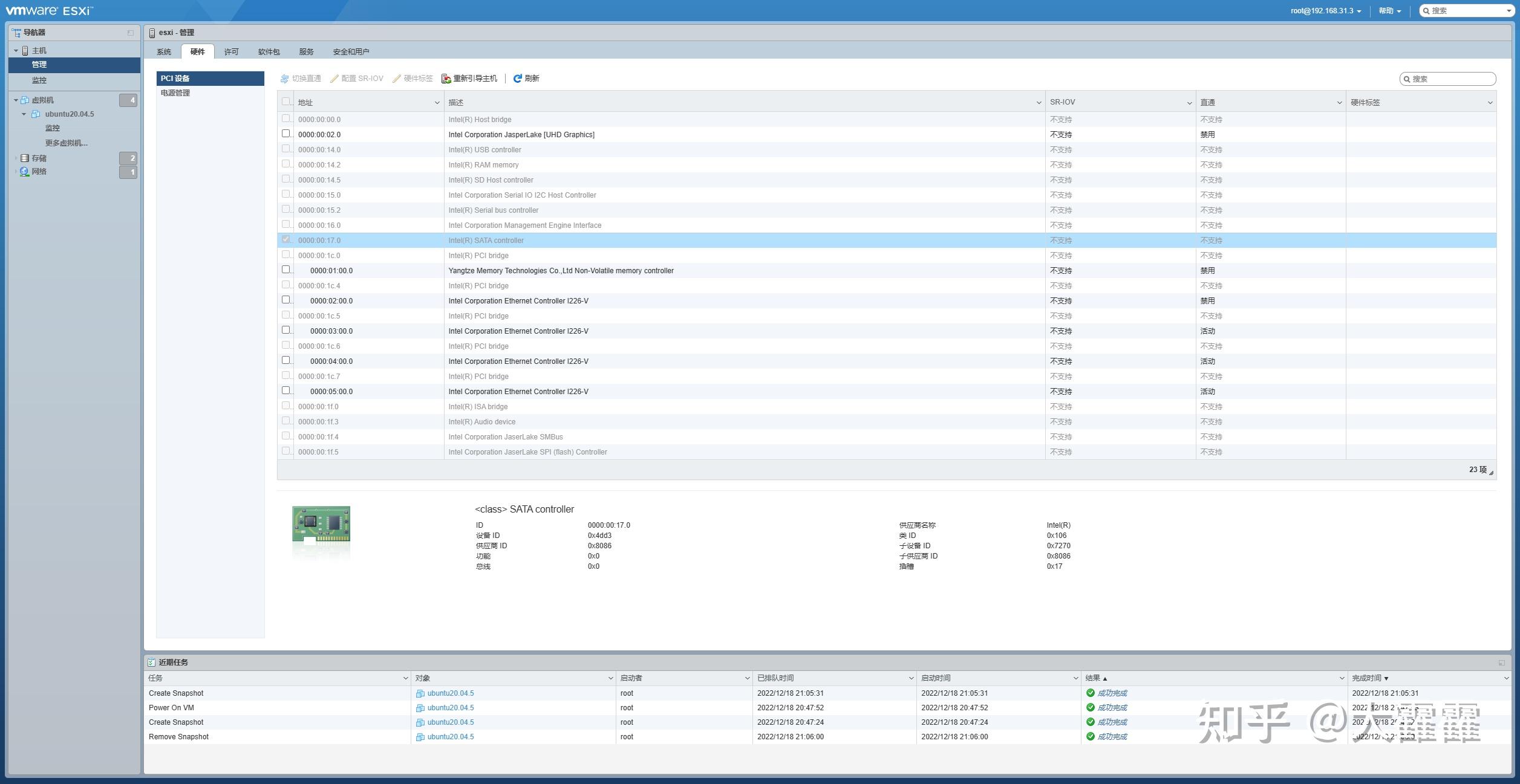
Task: Tick the checkbox for Ethernet Controller 0000:05:00.0
Action: (x=286, y=390)
